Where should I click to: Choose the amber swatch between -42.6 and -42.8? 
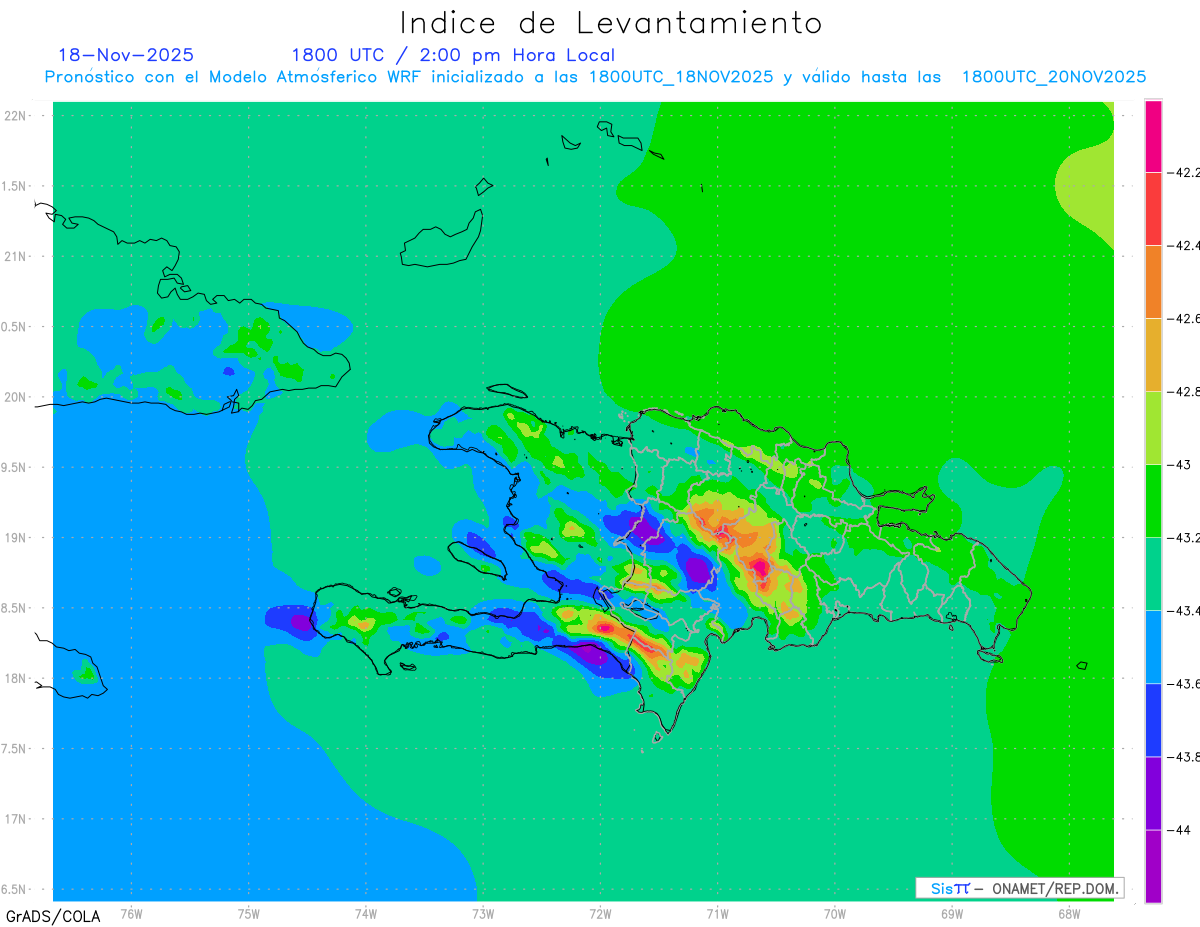[x=1153, y=355]
